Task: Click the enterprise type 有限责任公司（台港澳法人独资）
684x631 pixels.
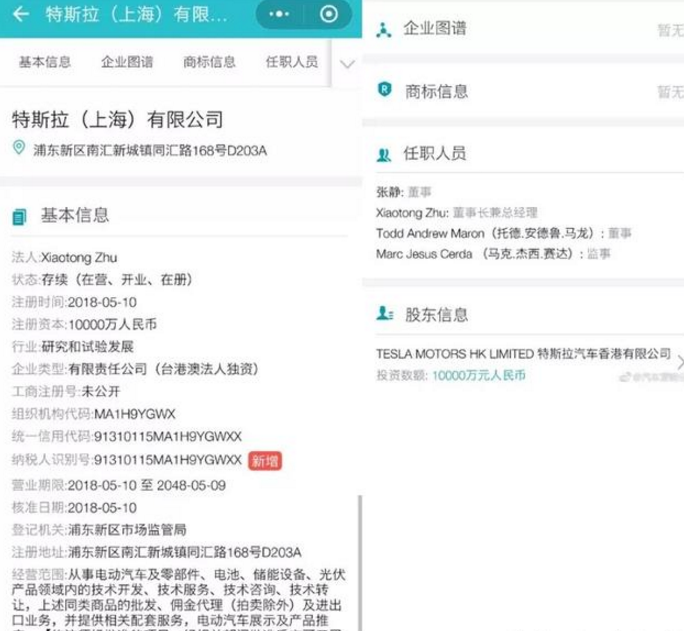Action: click(x=164, y=369)
